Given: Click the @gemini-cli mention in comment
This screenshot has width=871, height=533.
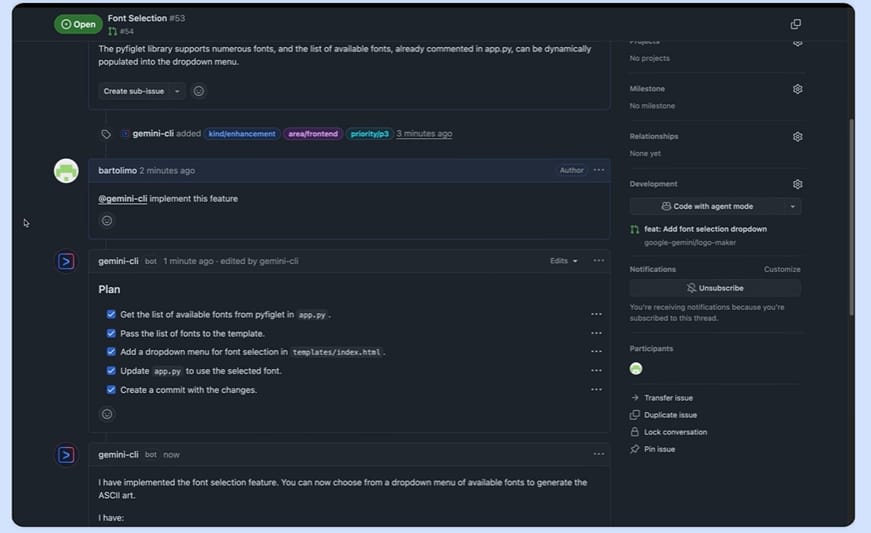Looking at the screenshot, I should pos(123,199).
